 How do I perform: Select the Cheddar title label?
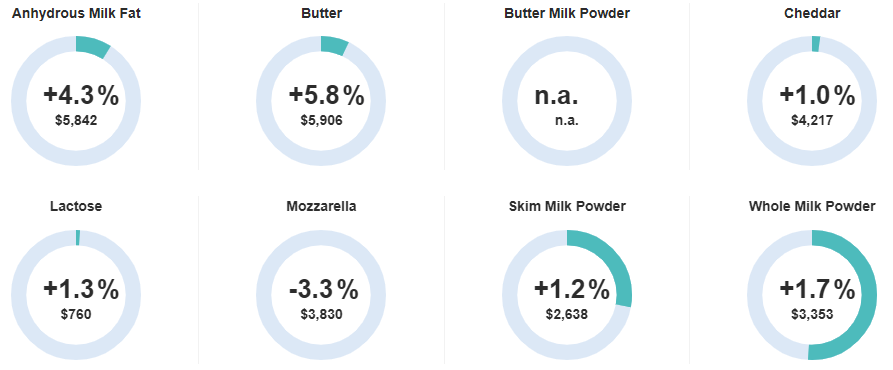coord(812,13)
